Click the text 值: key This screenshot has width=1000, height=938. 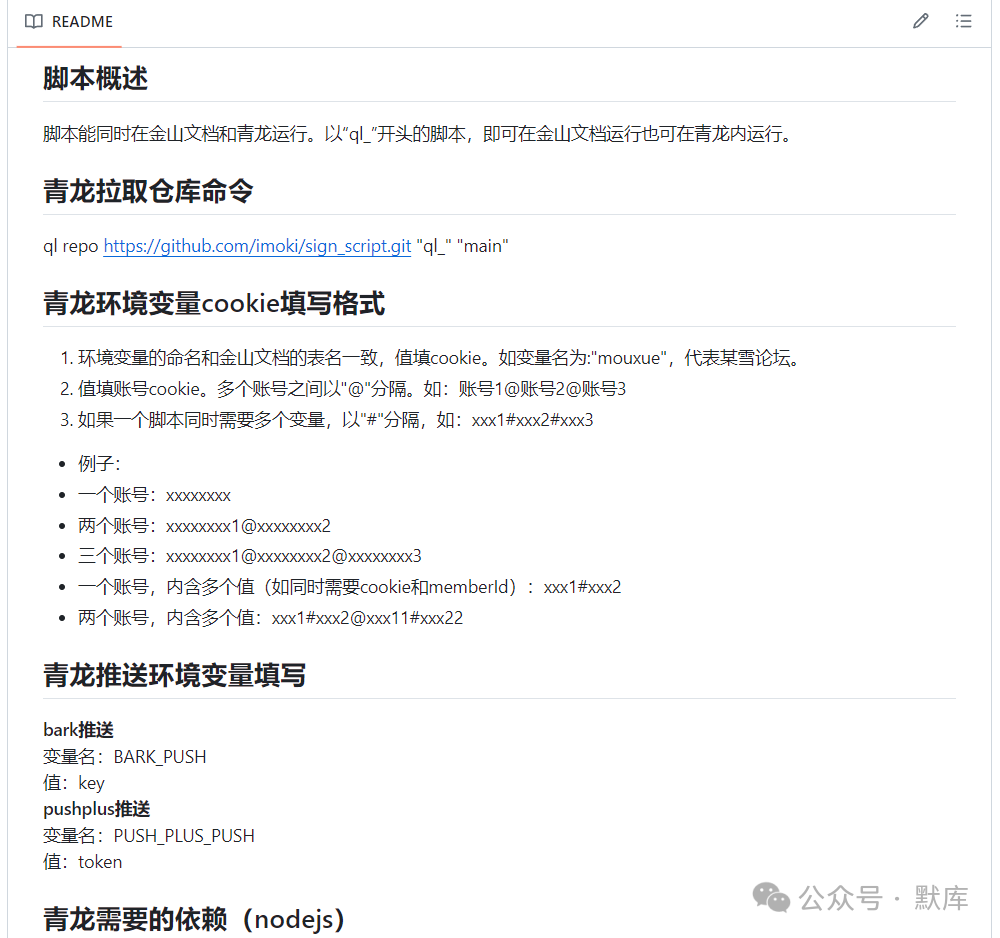pyautogui.click(x=73, y=783)
